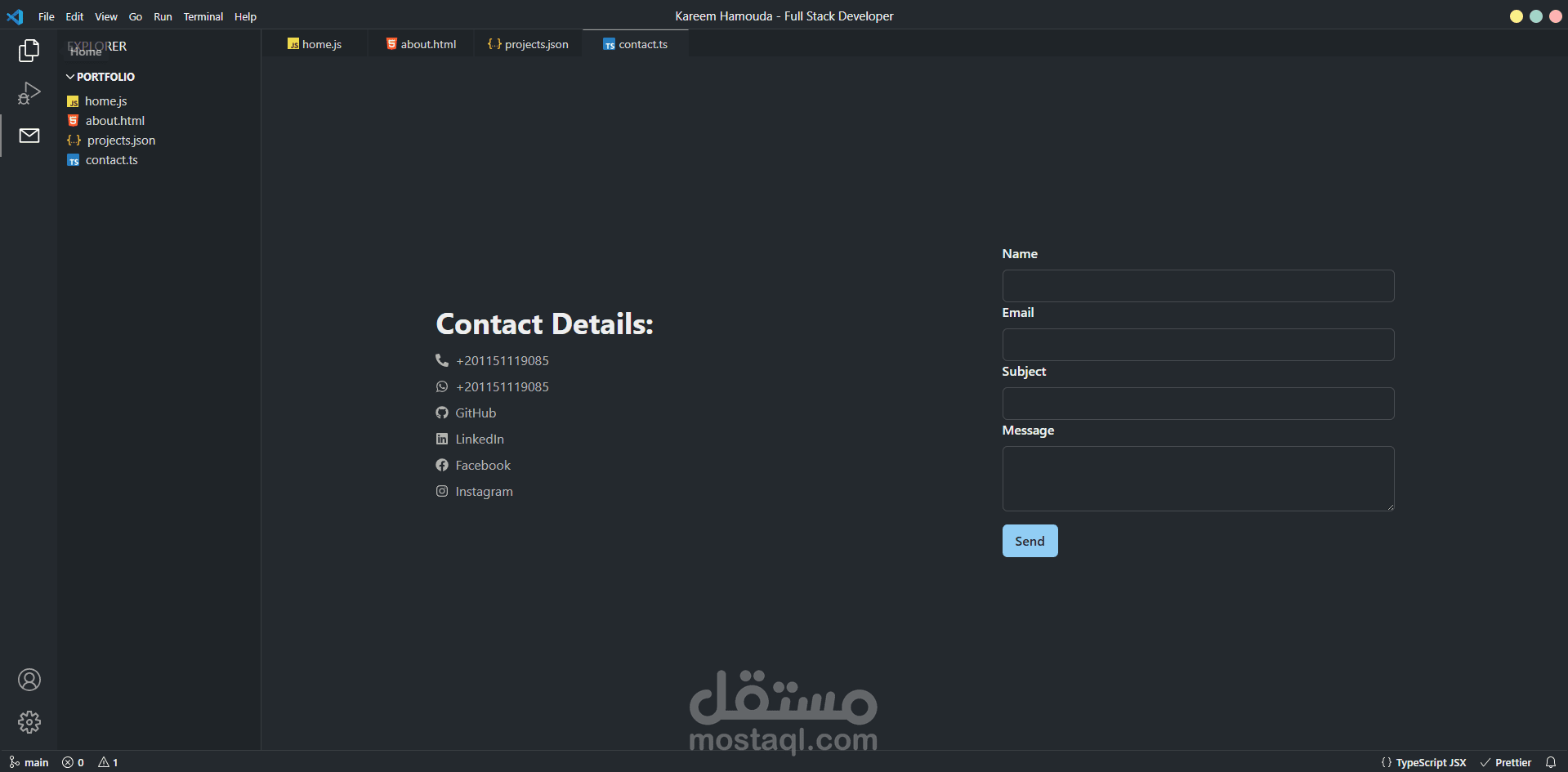This screenshot has height=772, width=1568.
Task: Click the Instagram logo icon
Action: pyautogui.click(x=442, y=491)
